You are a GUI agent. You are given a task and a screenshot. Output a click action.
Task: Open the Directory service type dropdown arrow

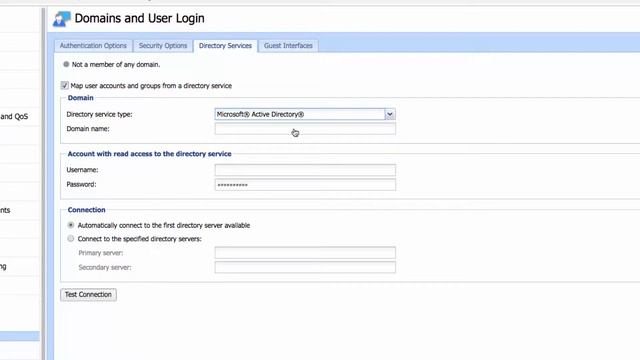pyautogui.click(x=390, y=114)
